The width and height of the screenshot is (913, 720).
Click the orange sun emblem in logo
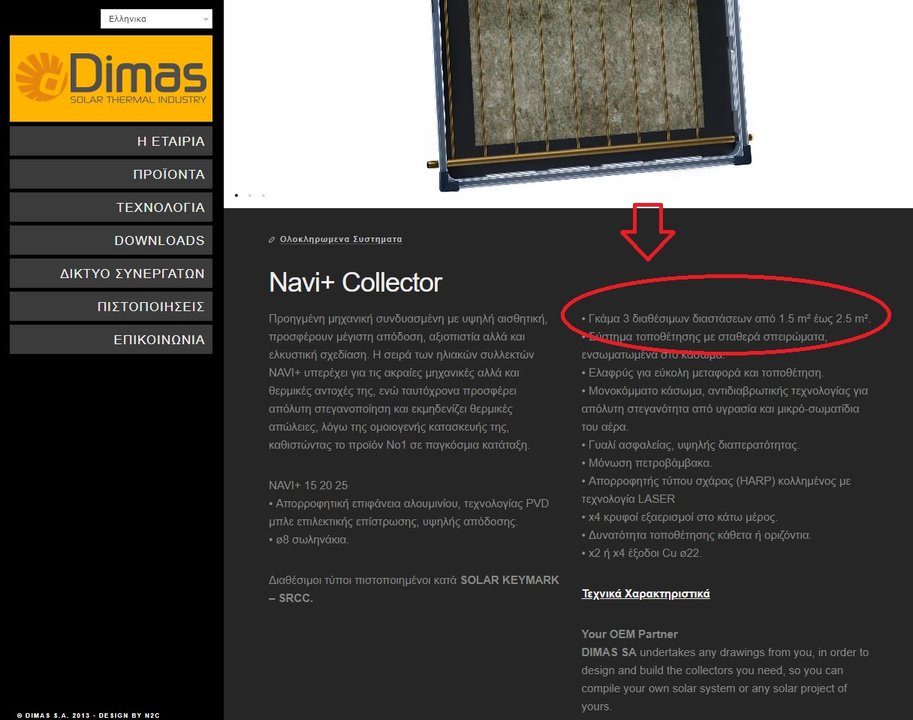pyautogui.click(x=40, y=77)
